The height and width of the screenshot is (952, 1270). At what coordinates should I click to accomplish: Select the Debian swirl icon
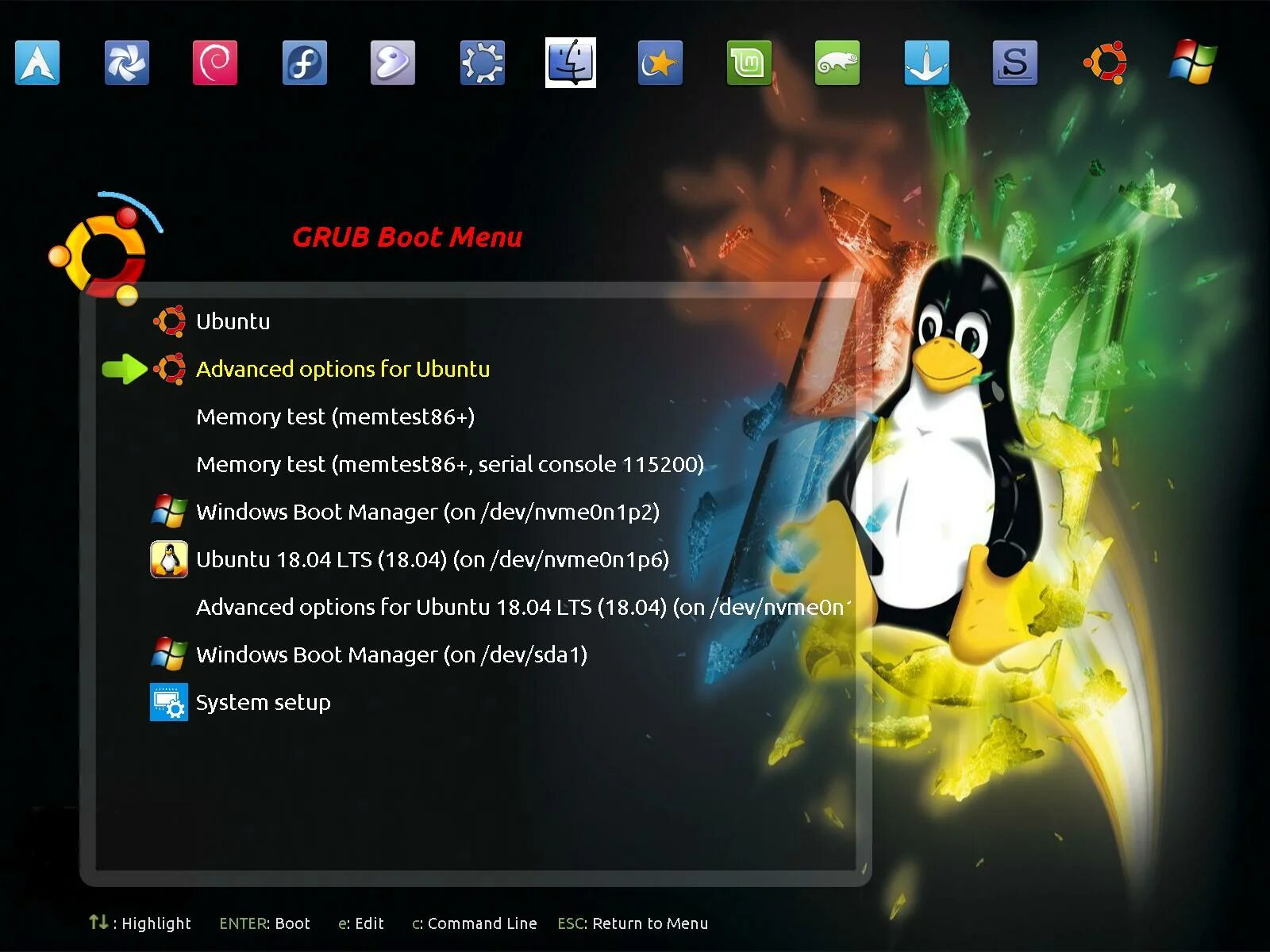click(215, 63)
